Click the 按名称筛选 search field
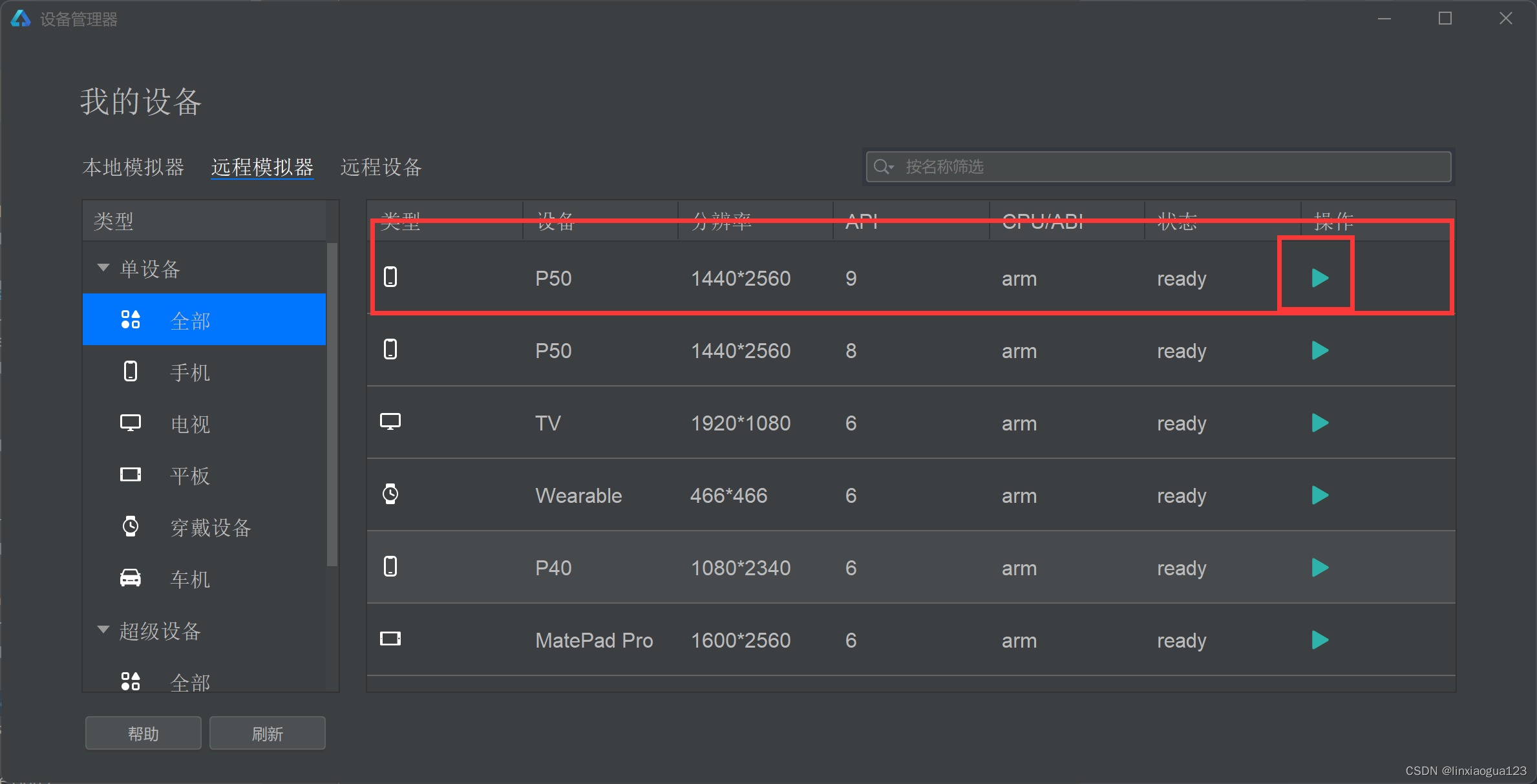The image size is (1537, 784). pos(1158,167)
